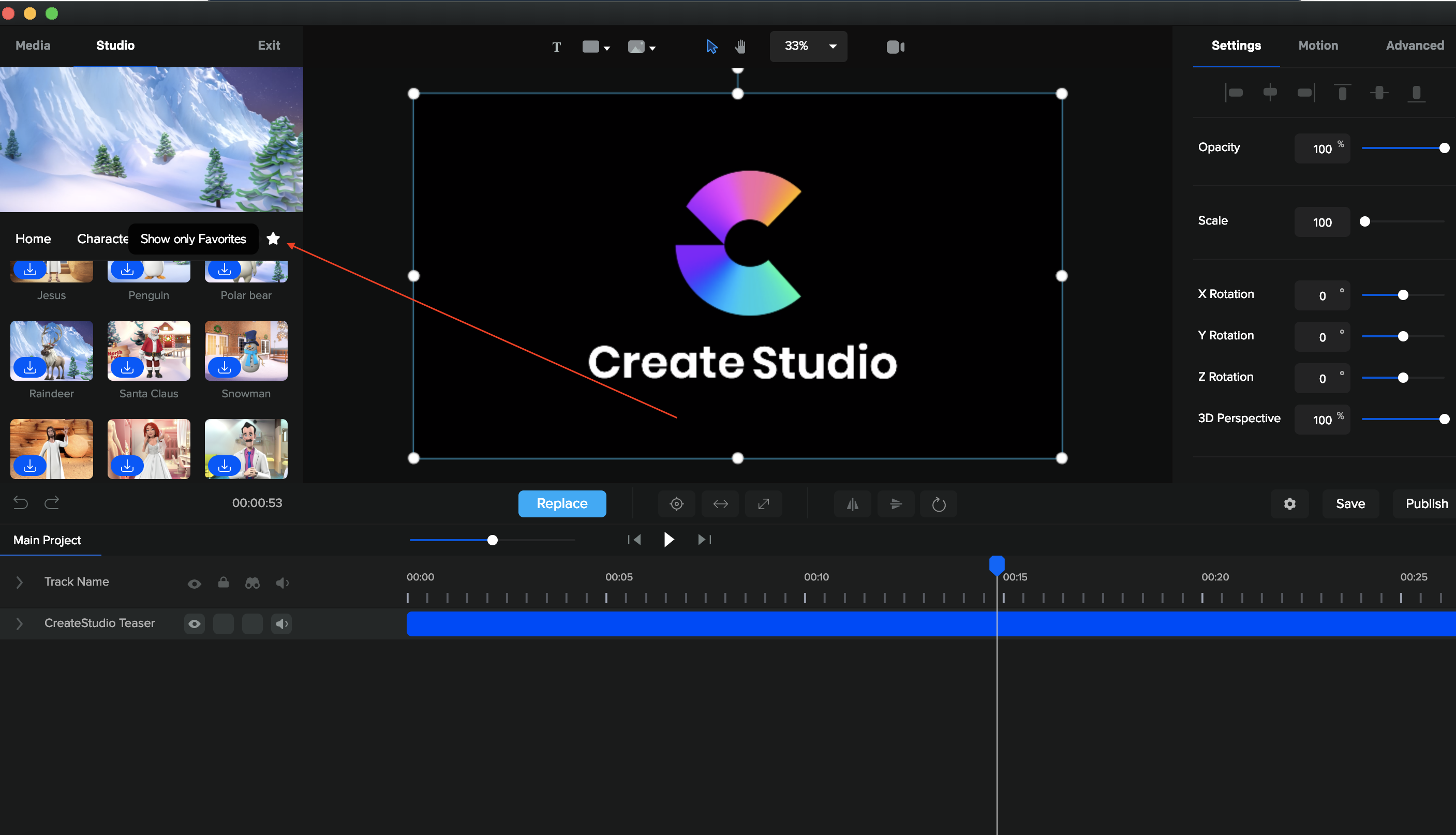Toggle the header mask icon
Image resolution: width=1456 pixels, height=835 pixels.
pyautogui.click(x=252, y=583)
